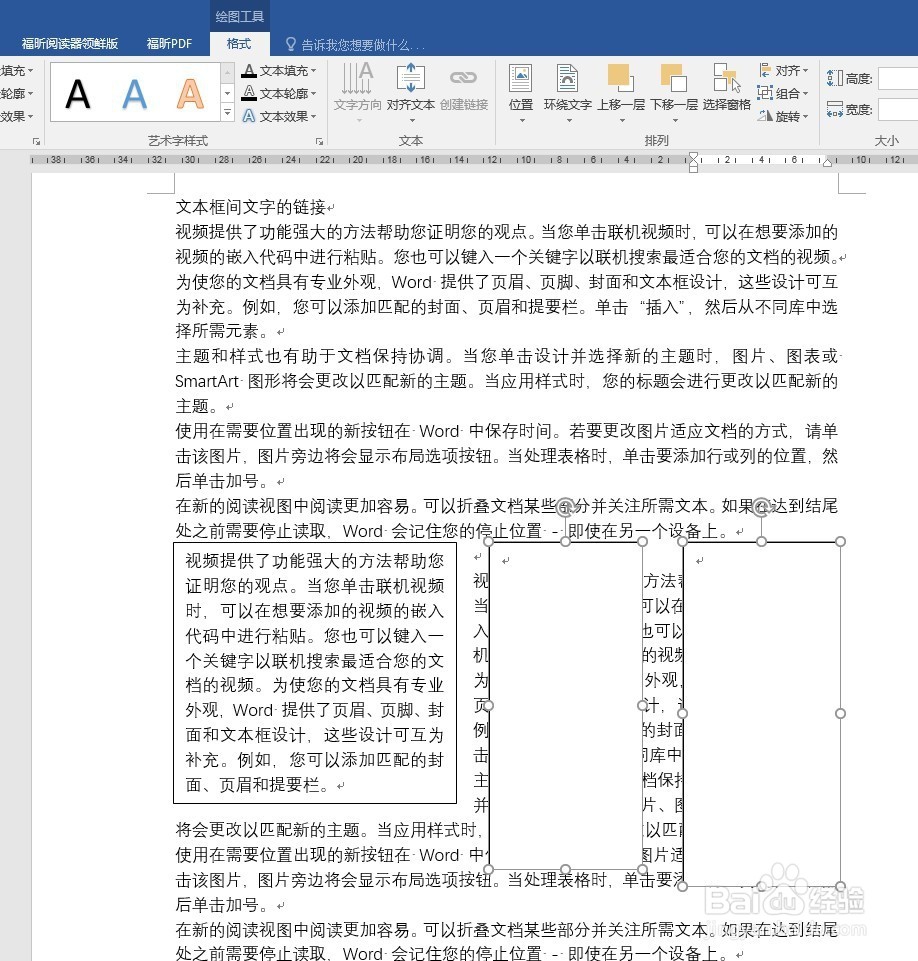Click the heading text 文本框间文字的链接
Screen dimensions: 918x961
250,207
